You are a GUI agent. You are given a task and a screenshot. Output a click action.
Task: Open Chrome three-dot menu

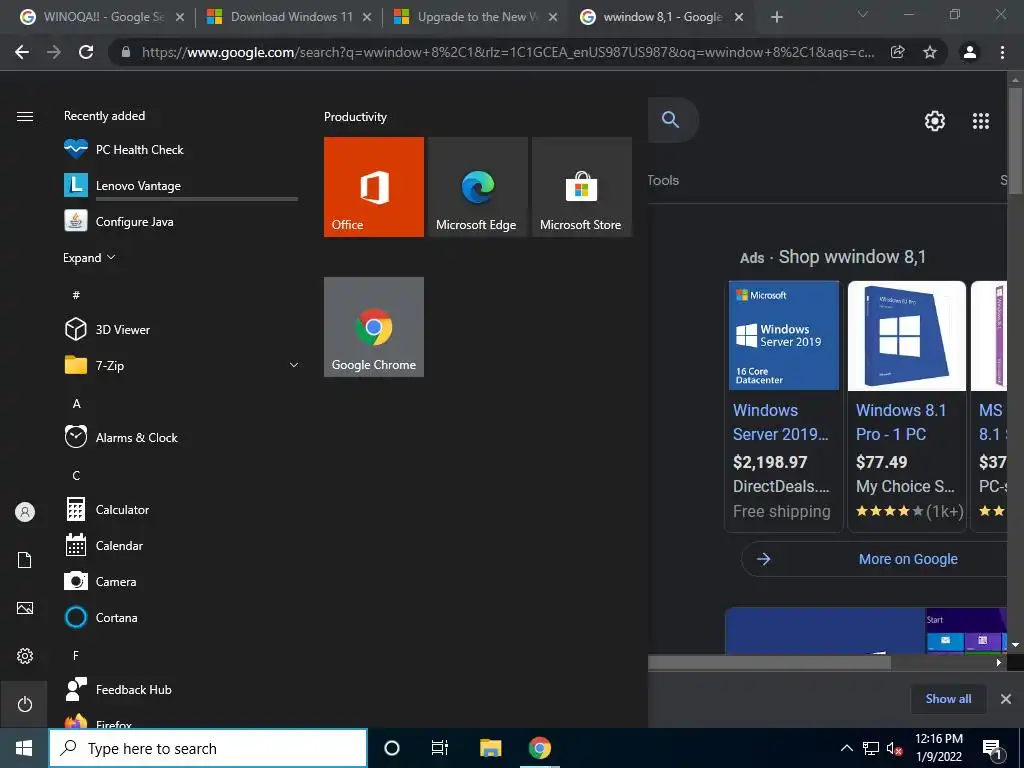click(1002, 52)
